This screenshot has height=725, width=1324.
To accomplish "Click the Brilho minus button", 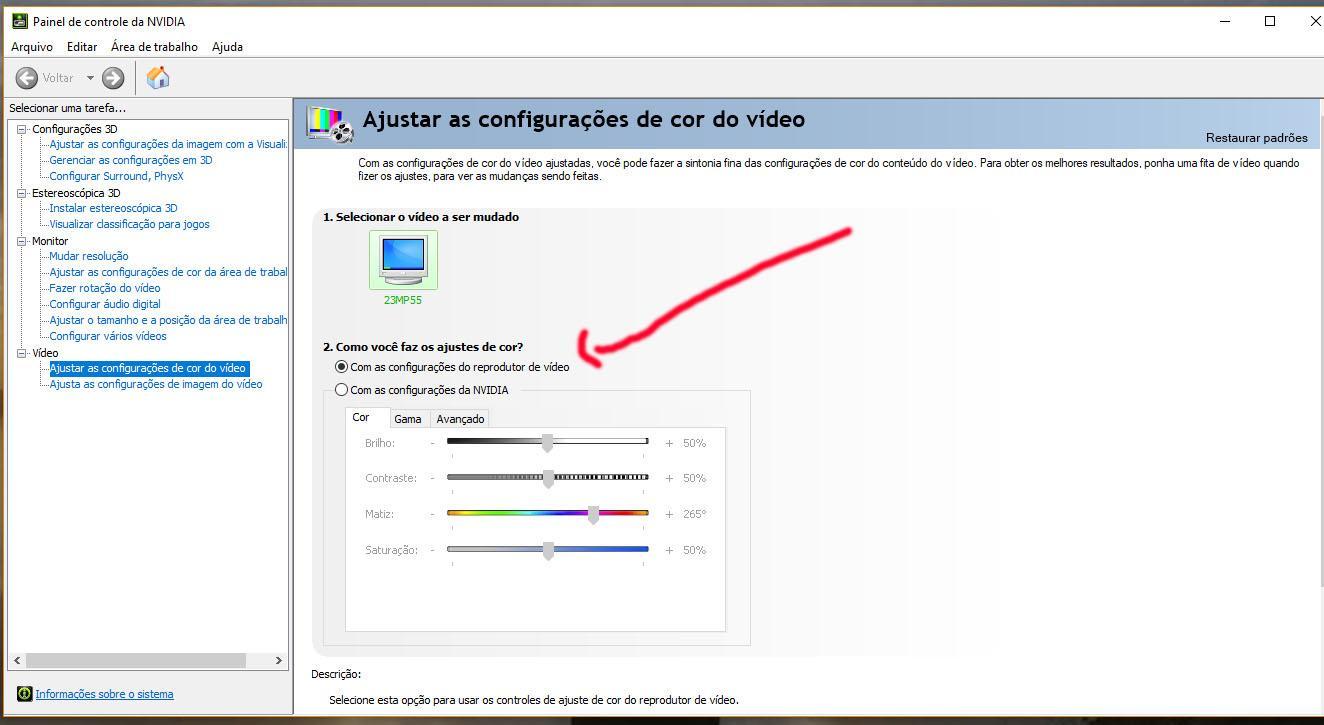I will click(x=433, y=443).
